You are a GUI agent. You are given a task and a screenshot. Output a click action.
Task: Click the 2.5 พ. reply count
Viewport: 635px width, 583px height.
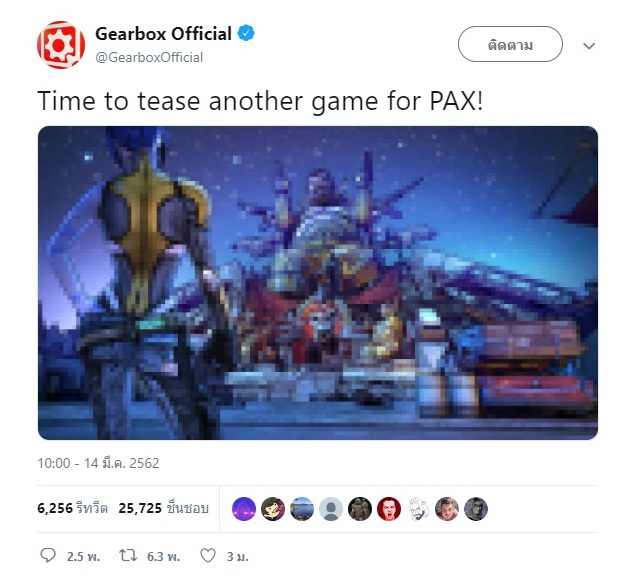pyautogui.click(x=83, y=557)
